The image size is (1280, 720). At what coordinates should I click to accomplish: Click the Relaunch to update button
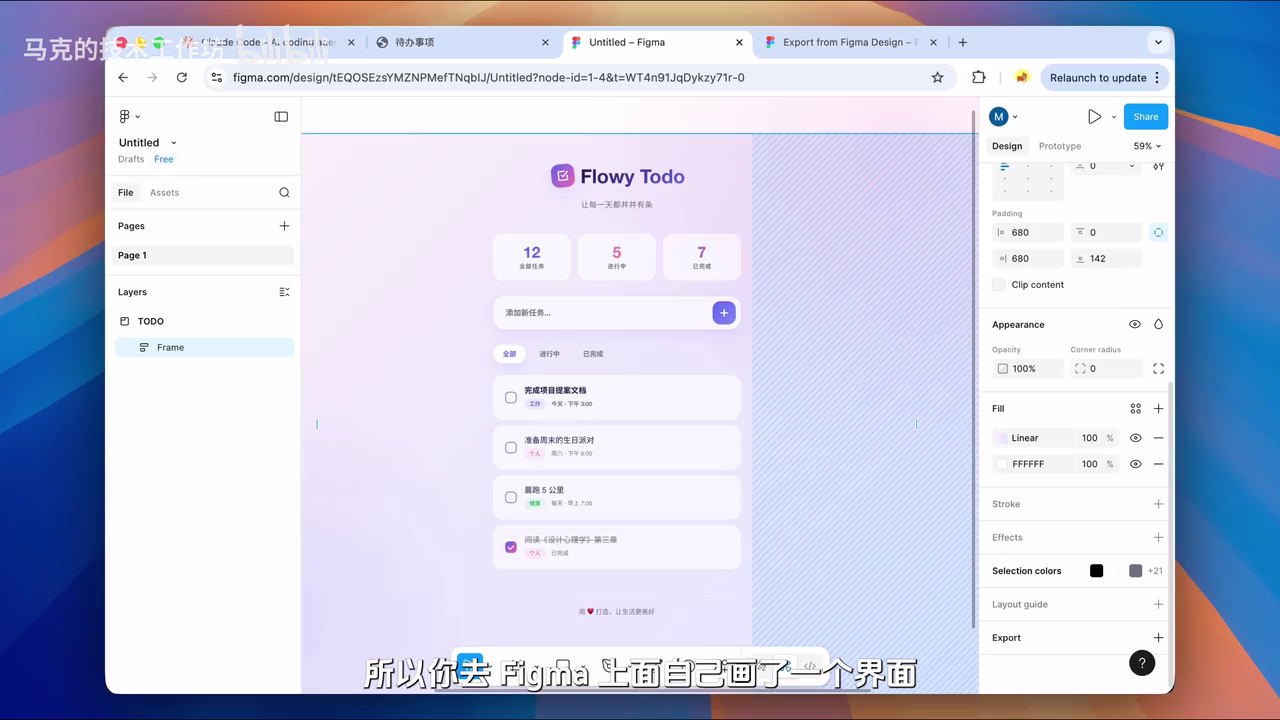pyautogui.click(x=1098, y=78)
